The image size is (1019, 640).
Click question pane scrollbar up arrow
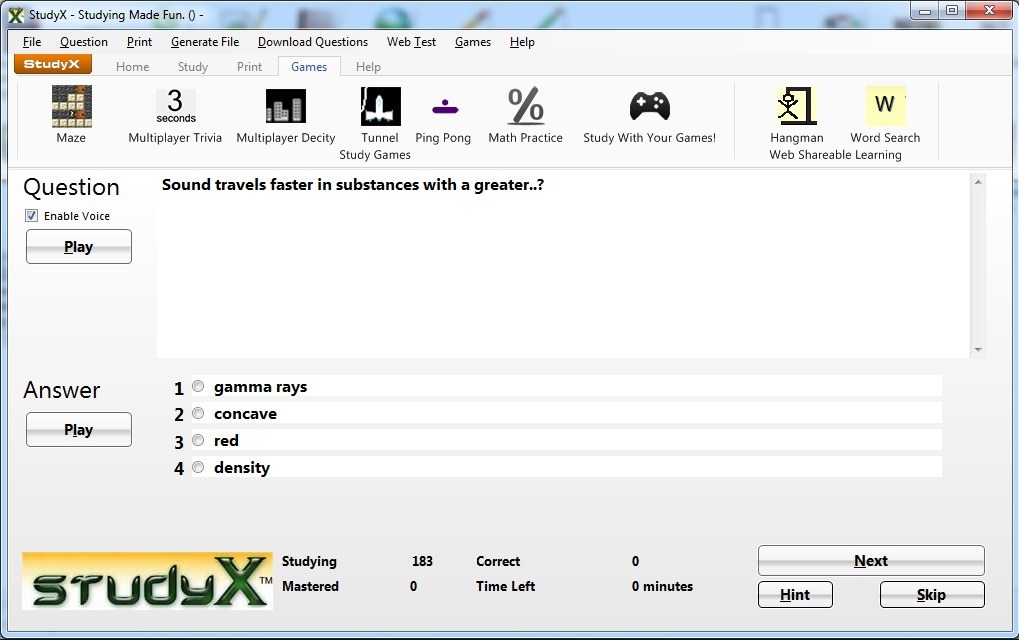point(978,182)
